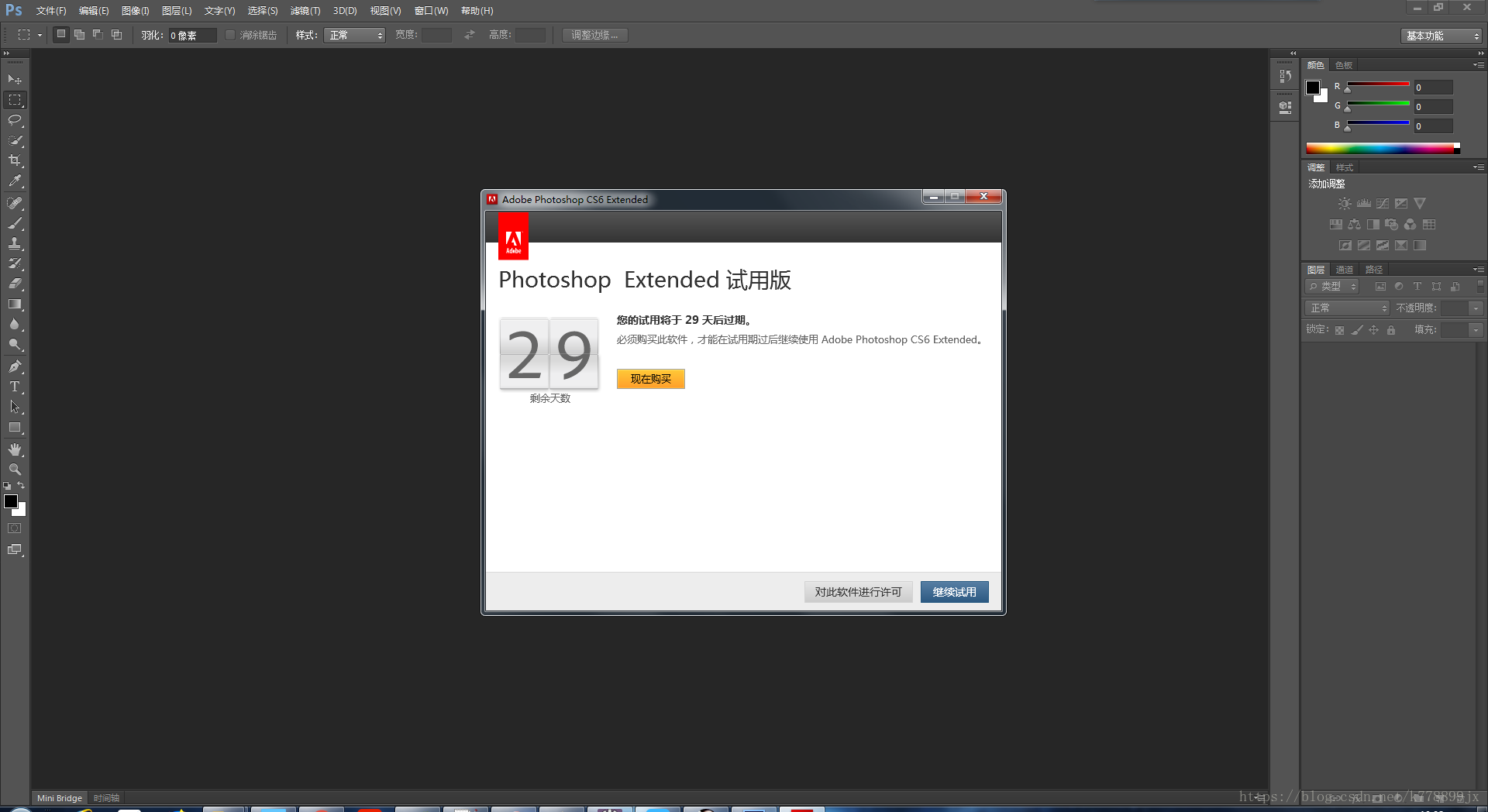Change the screen mode
Screen dimensions: 1488x812
15,549
